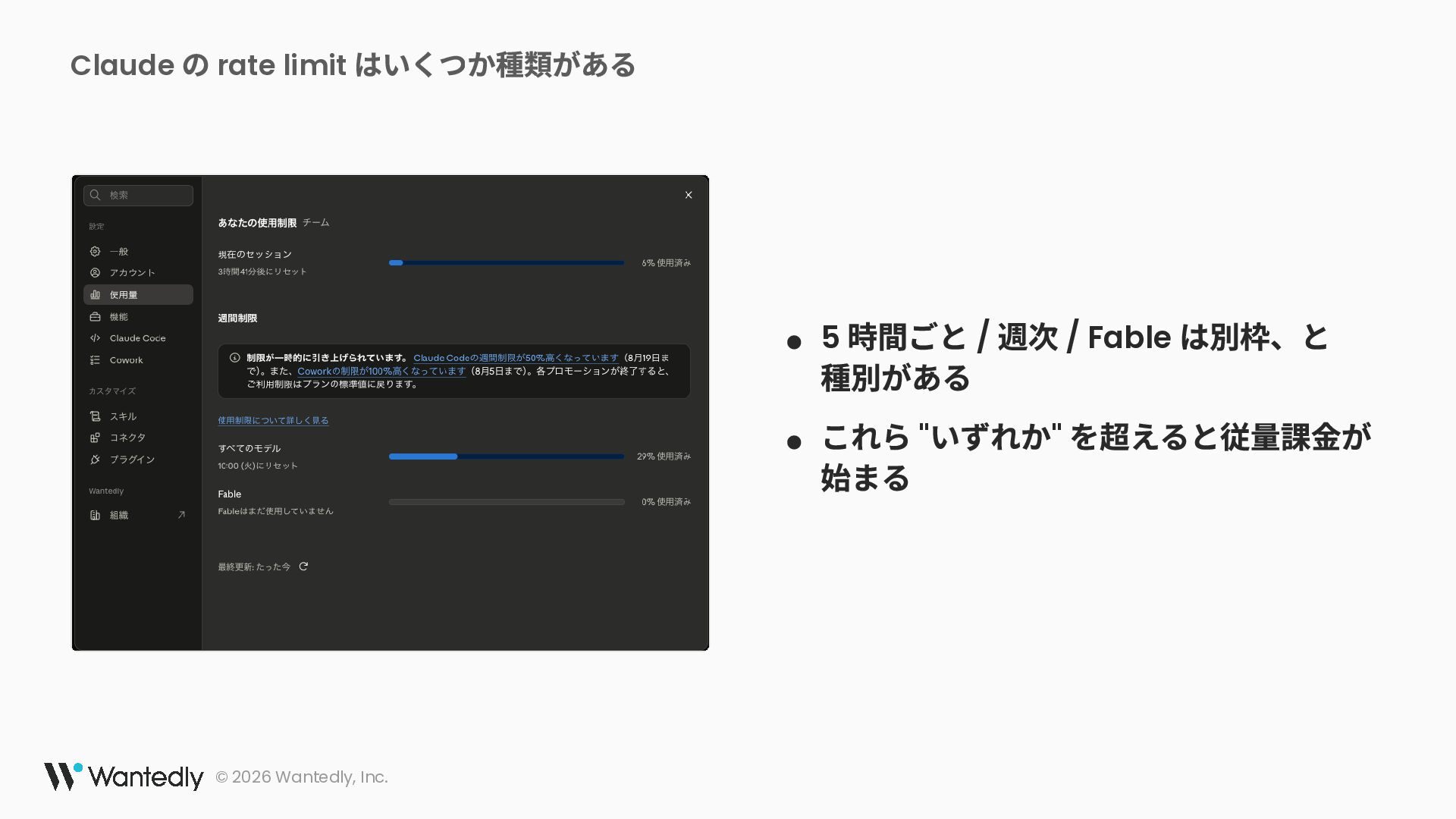Click the building icon beside 組織
Image resolution: width=1456 pixels, height=819 pixels.
[x=95, y=515]
